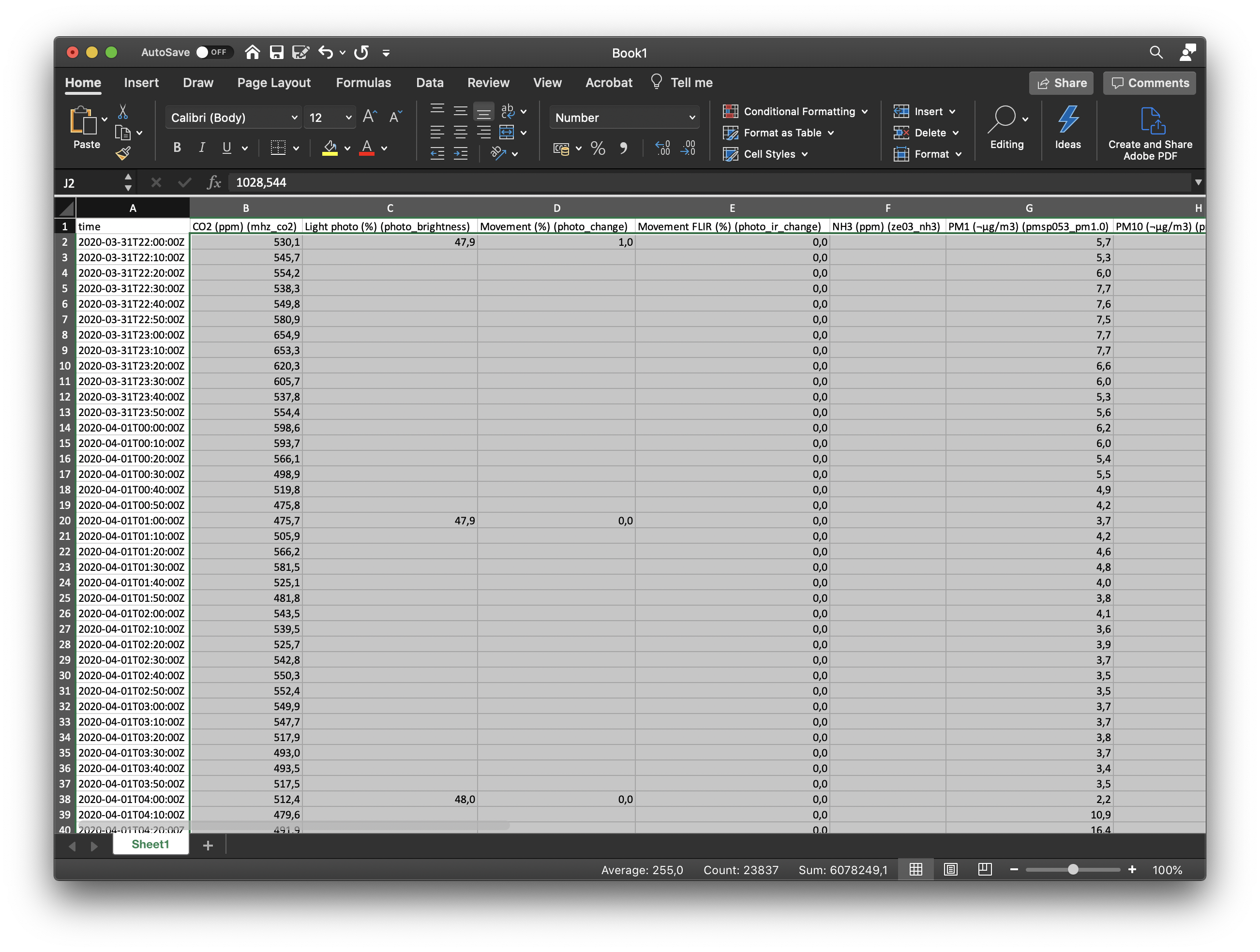Image resolution: width=1260 pixels, height=952 pixels.
Task: Apply percent number format
Action: click(x=597, y=149)
